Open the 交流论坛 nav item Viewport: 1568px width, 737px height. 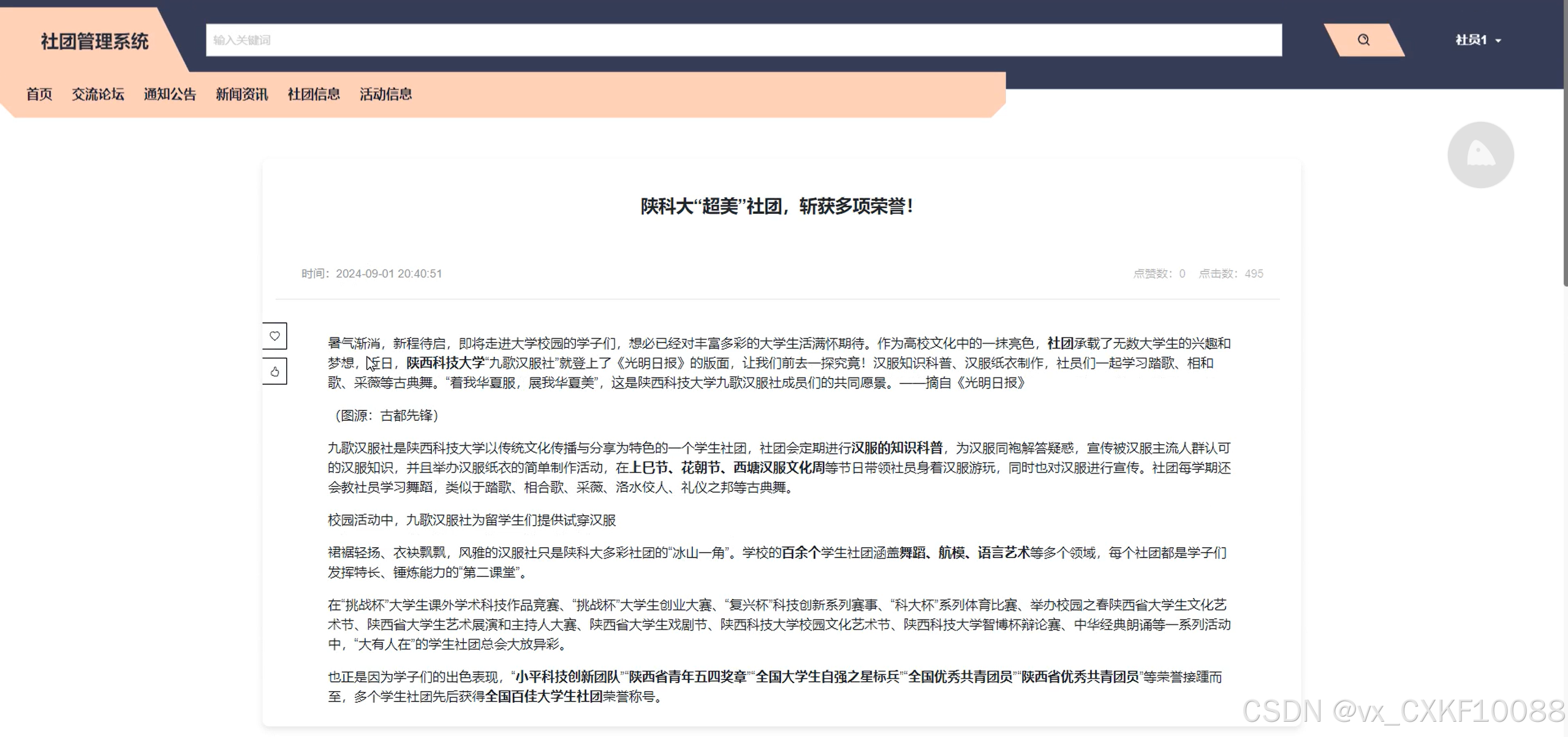click(98, 94)
